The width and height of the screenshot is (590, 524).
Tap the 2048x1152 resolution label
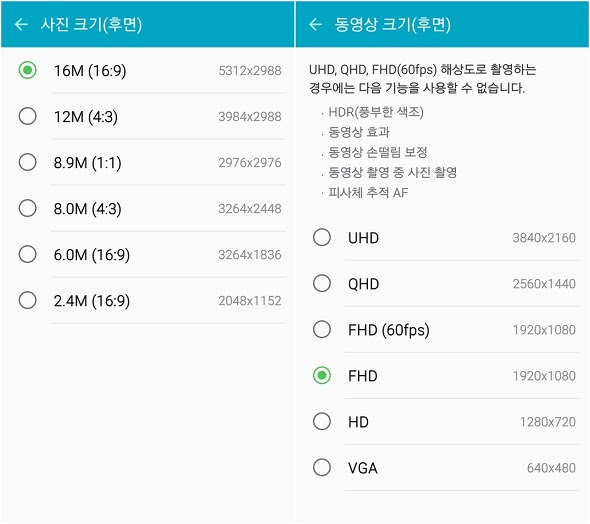(250, 301)
